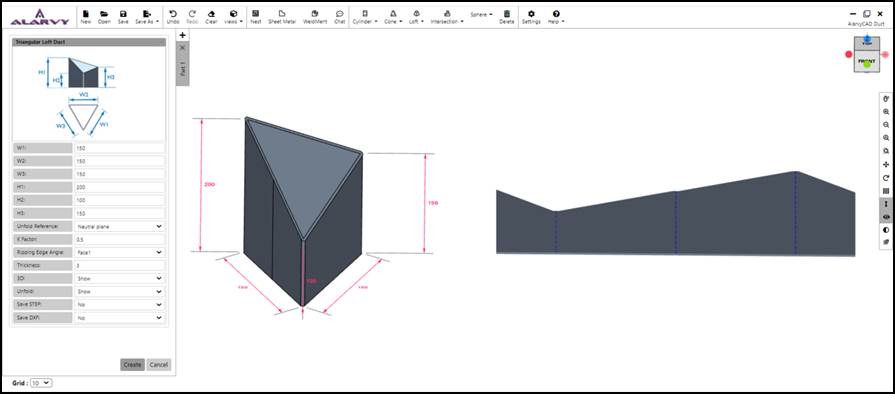Toggle the contrast shading mode icon

click(x=886, y=230)
